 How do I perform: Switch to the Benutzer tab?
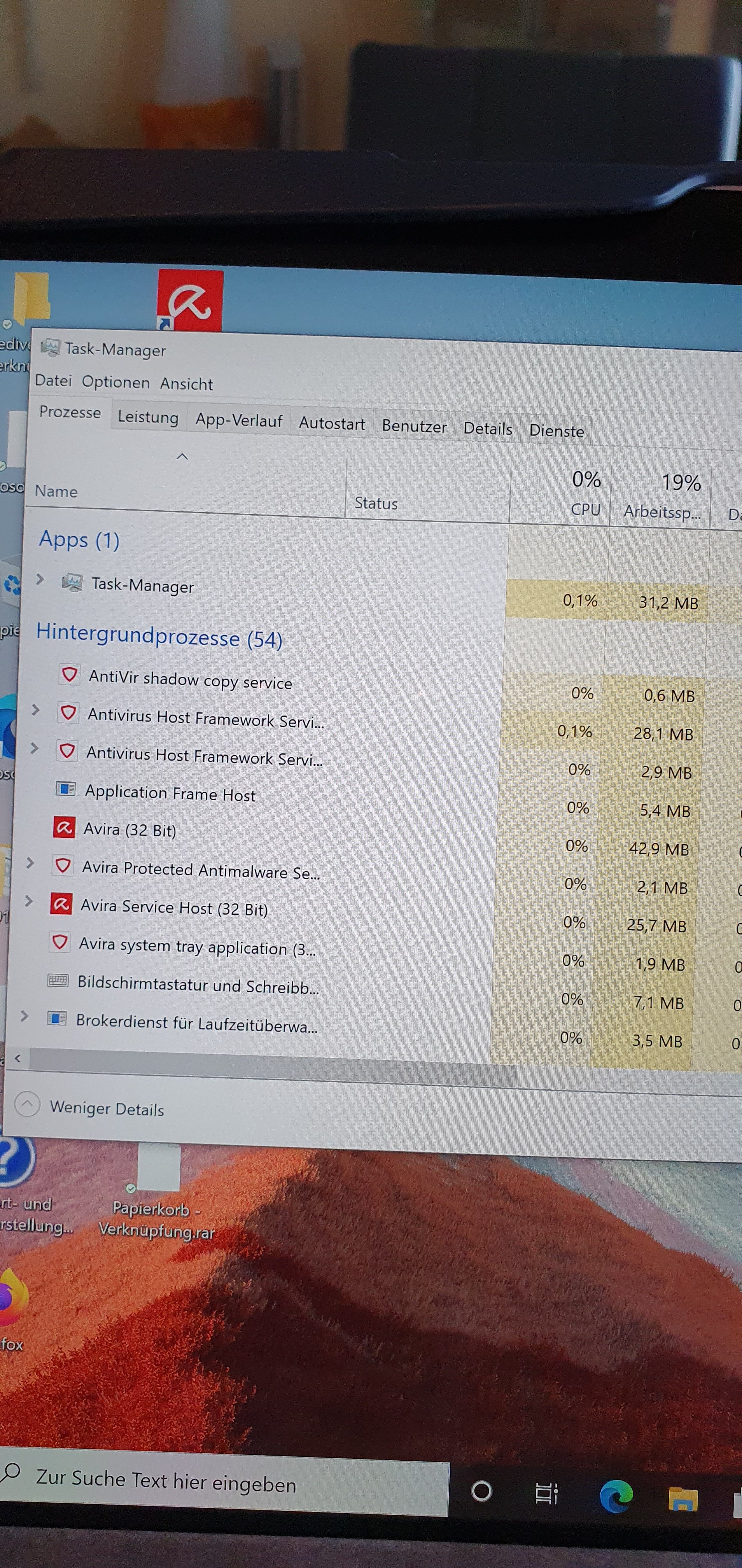pos(414,426)
